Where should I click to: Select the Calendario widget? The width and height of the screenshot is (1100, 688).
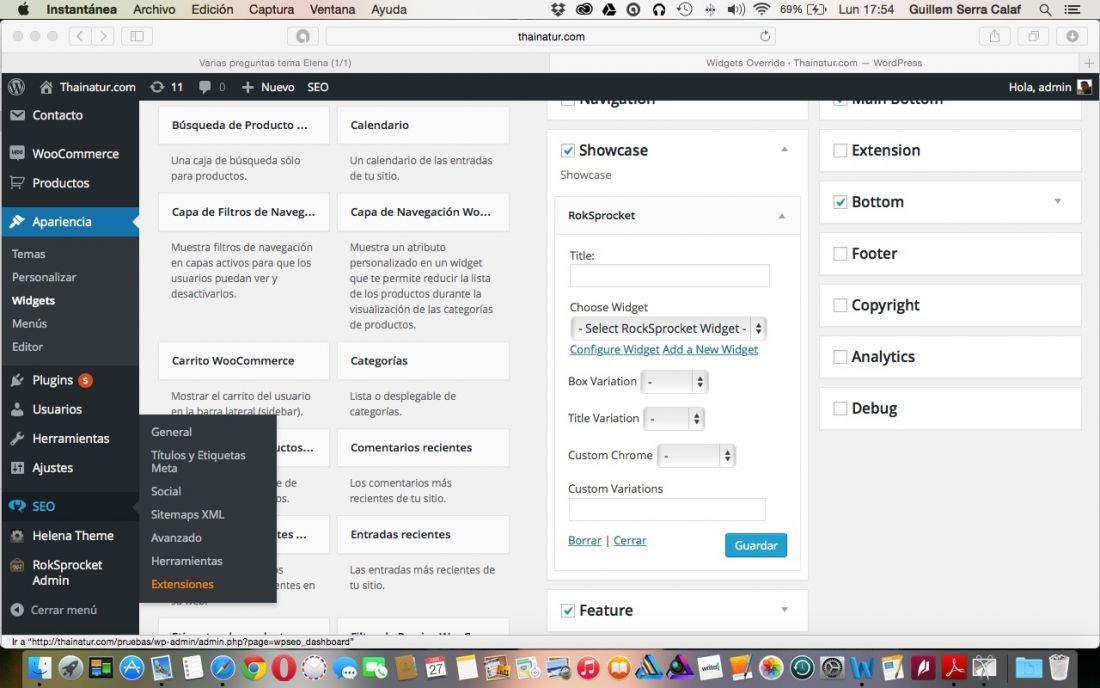pyautogui.click(x=423, y=125)
